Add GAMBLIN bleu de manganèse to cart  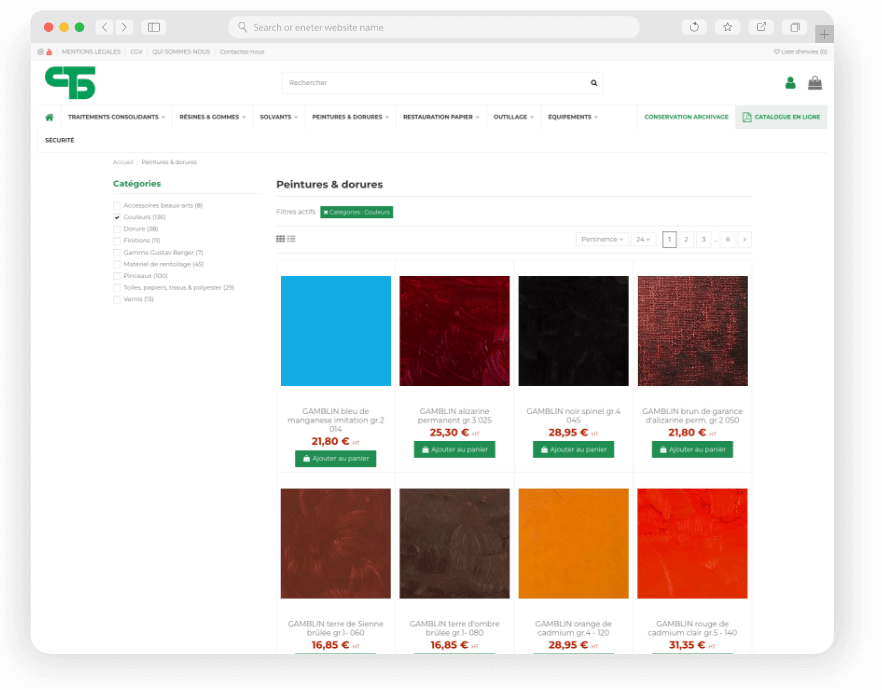(335, 459)
